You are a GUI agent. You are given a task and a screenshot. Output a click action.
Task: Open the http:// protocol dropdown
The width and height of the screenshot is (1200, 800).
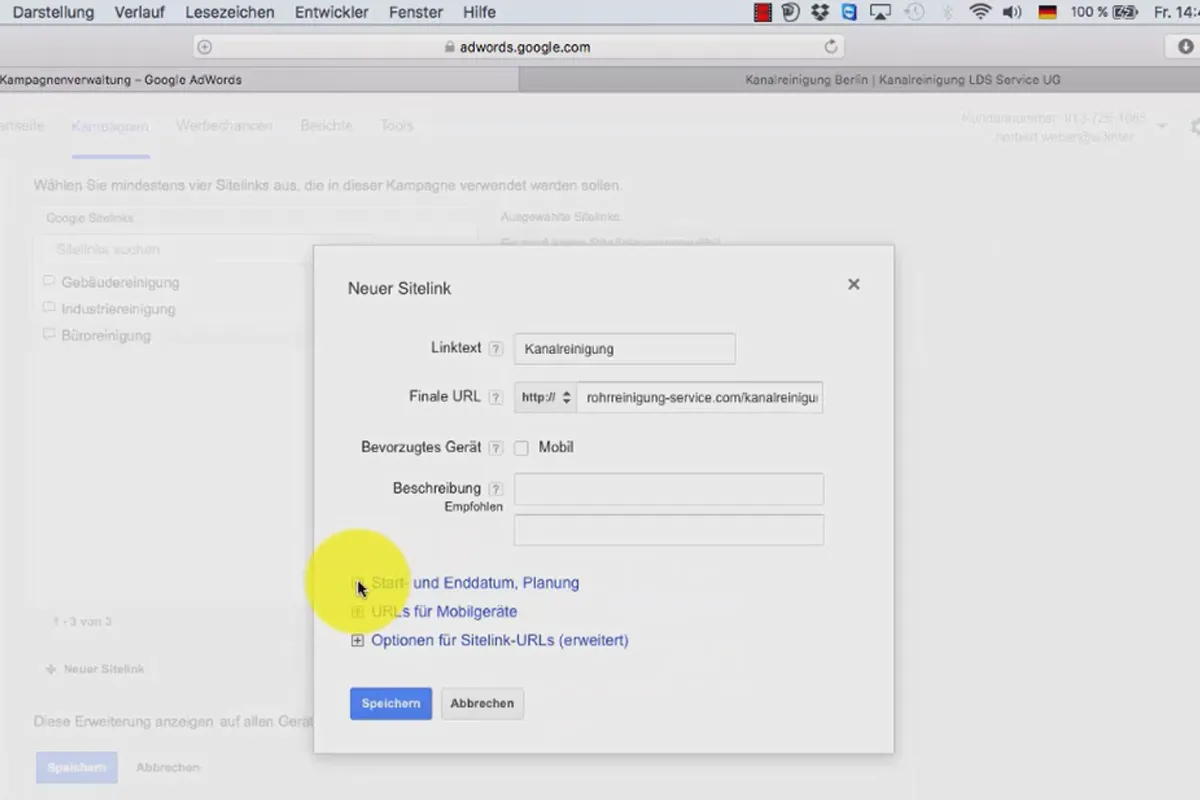tap(546, 397)
